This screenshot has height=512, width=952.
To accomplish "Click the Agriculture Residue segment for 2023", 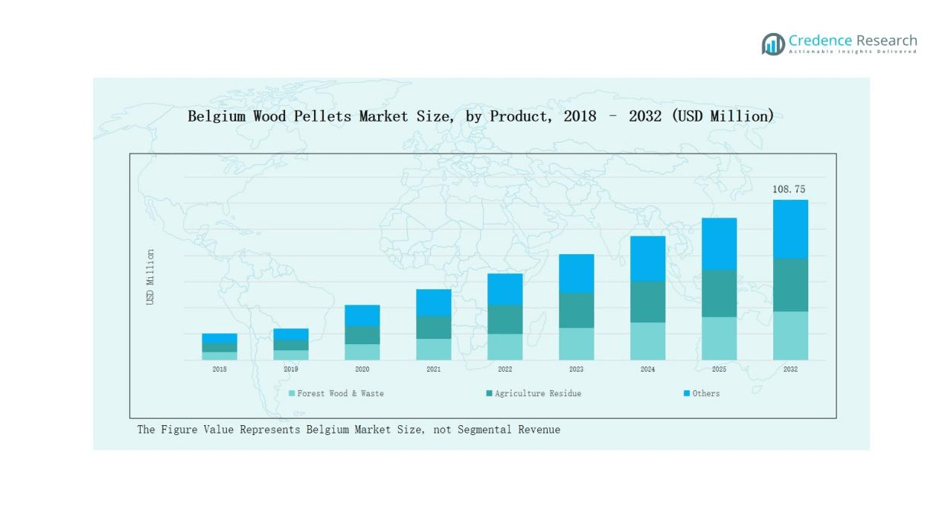I will [576, 310].
